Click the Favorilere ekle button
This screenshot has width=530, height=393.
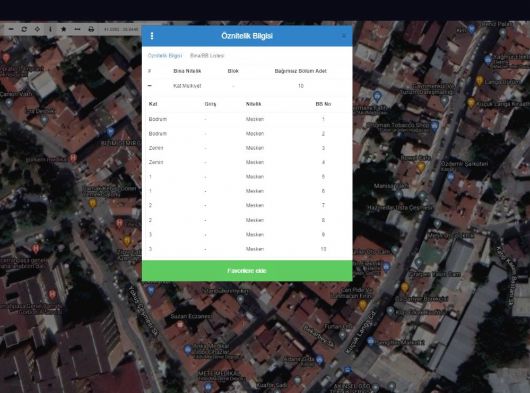coord(247,271)
